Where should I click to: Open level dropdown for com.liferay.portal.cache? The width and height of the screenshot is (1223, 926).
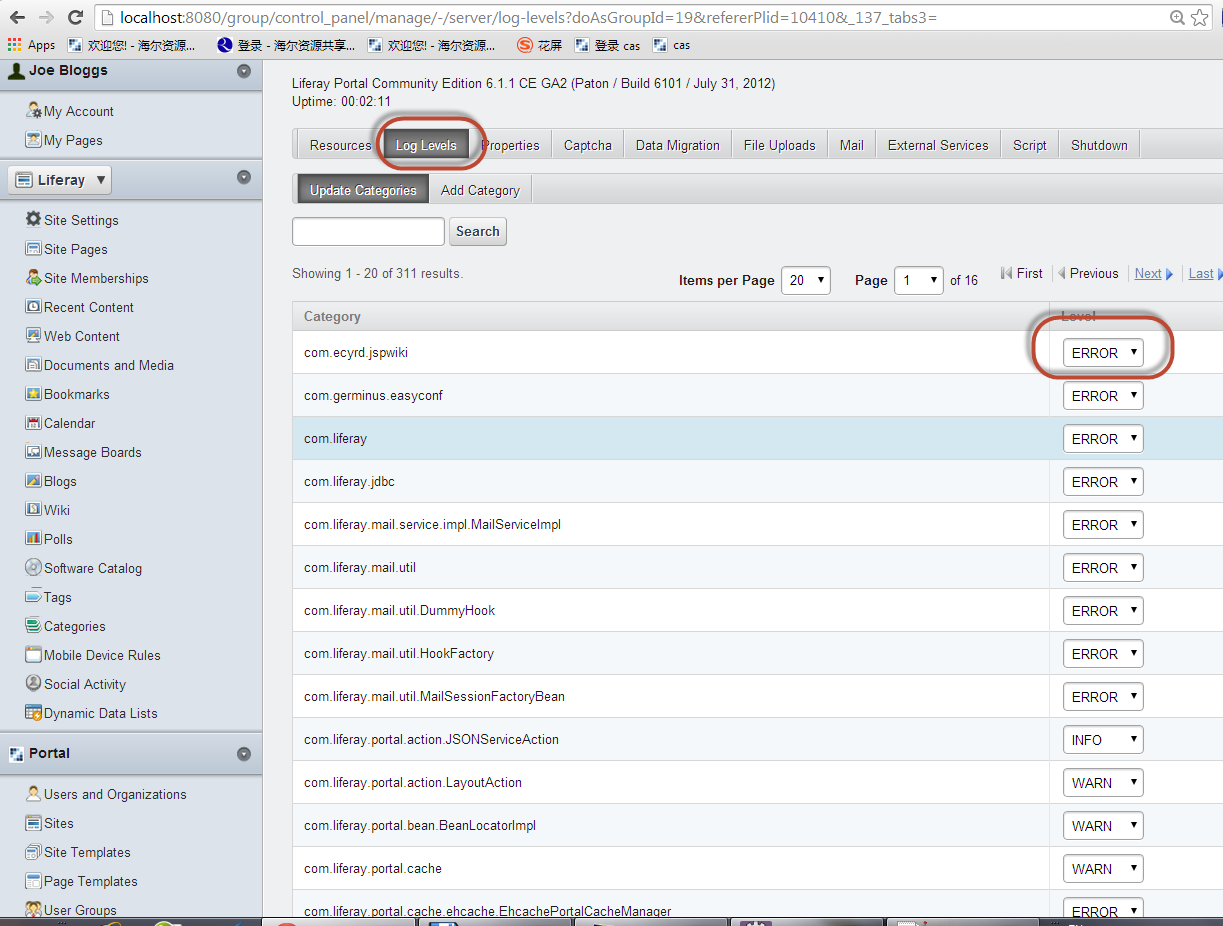pyautogui.click(x=1103, y=869)
